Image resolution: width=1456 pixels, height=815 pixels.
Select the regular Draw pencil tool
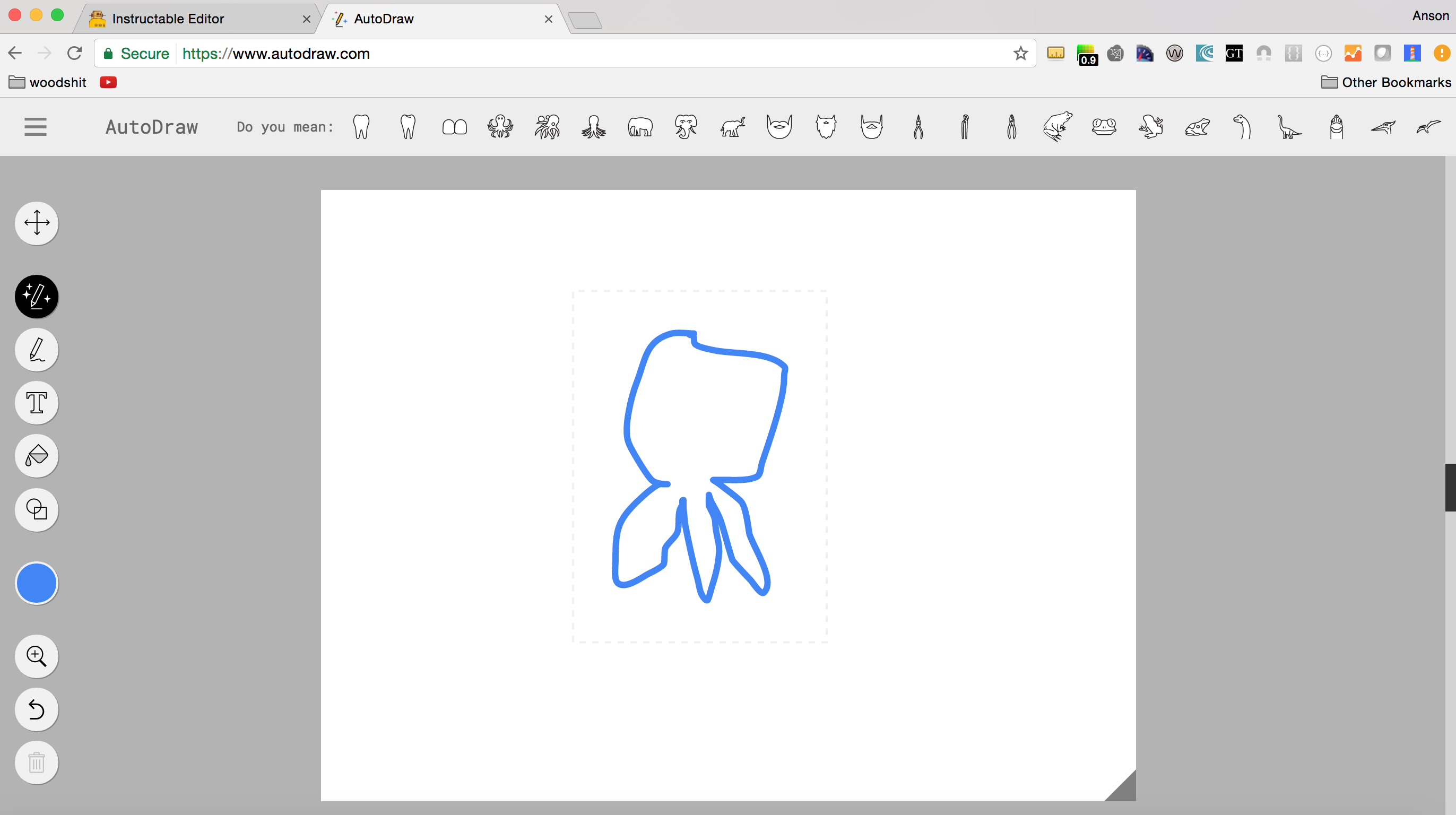coord(36,350)
